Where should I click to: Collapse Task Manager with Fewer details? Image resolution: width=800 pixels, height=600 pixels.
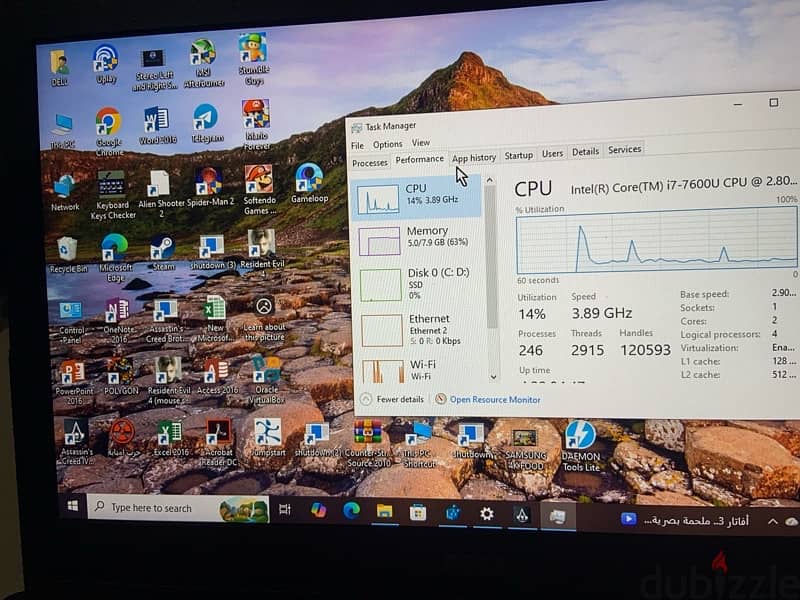(x=392, y=399)
